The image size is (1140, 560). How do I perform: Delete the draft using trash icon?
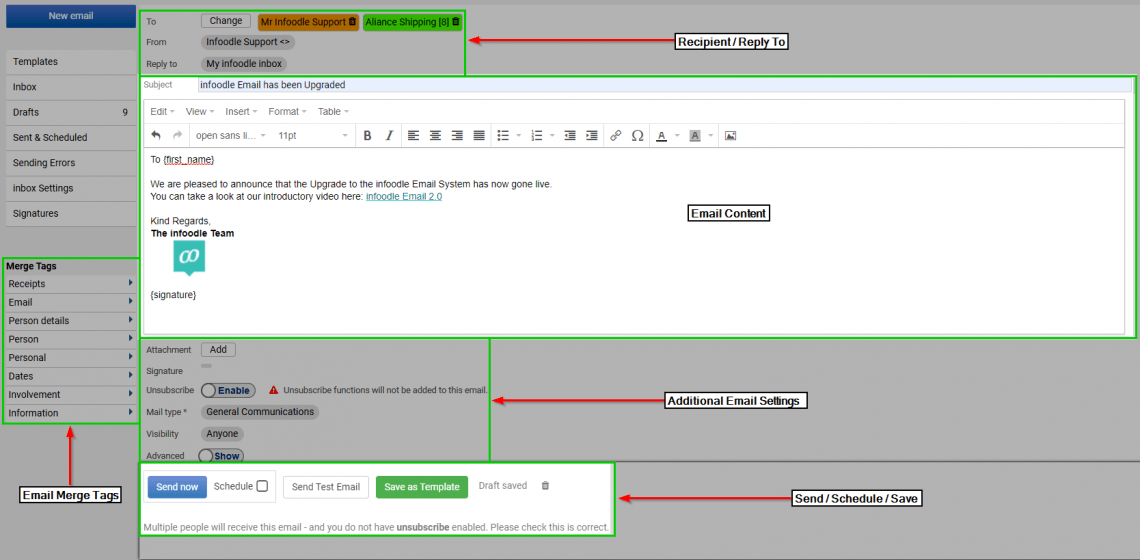545,486
